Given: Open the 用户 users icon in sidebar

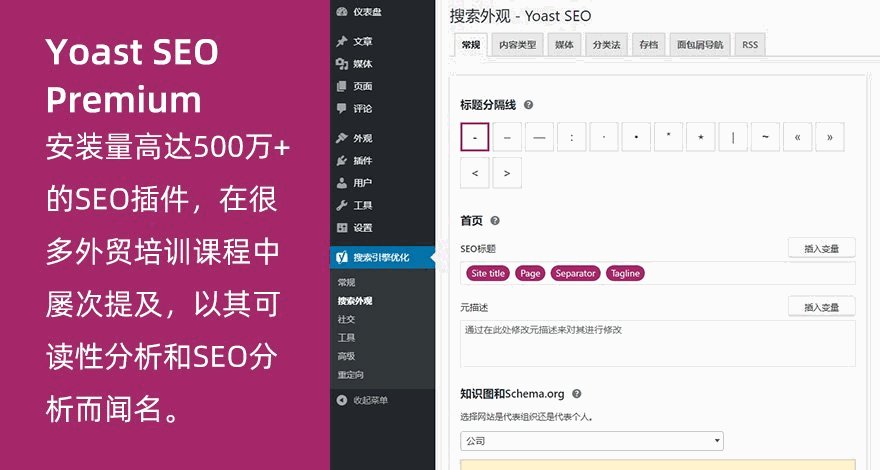Looking at the screenshot, I should [x=342, y=183].
